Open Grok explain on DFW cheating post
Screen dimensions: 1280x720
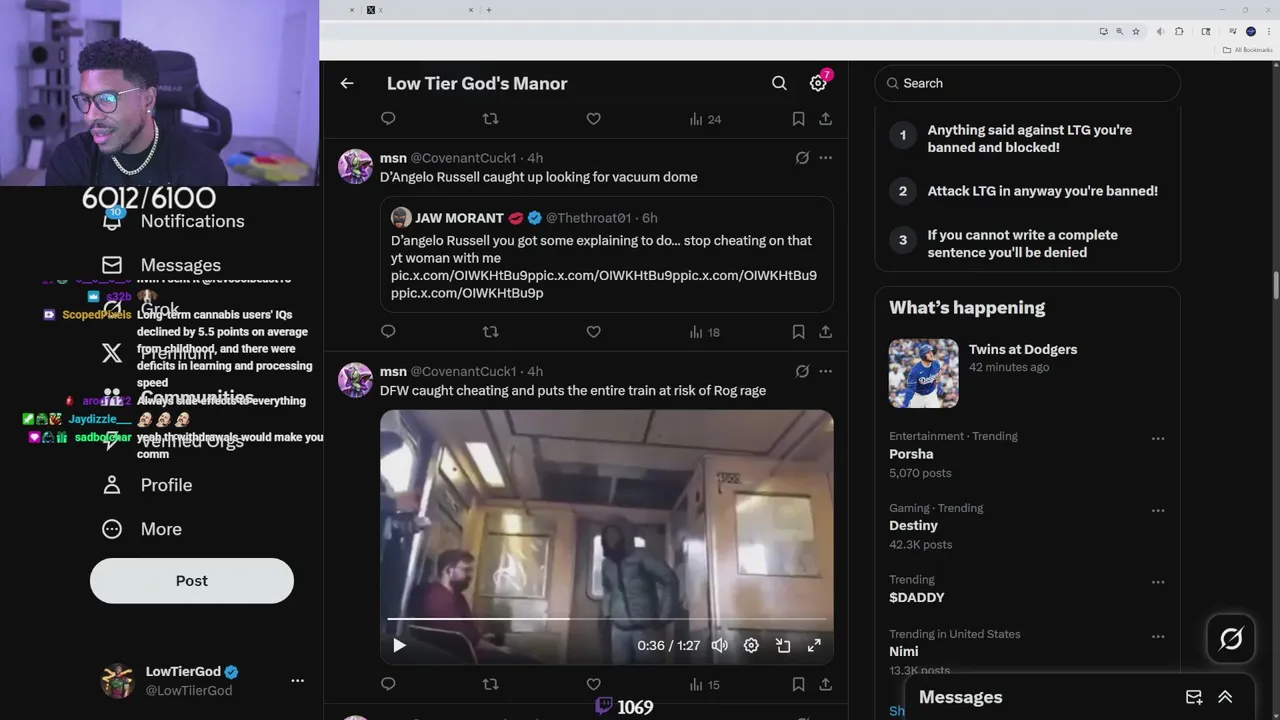(802, 371)
